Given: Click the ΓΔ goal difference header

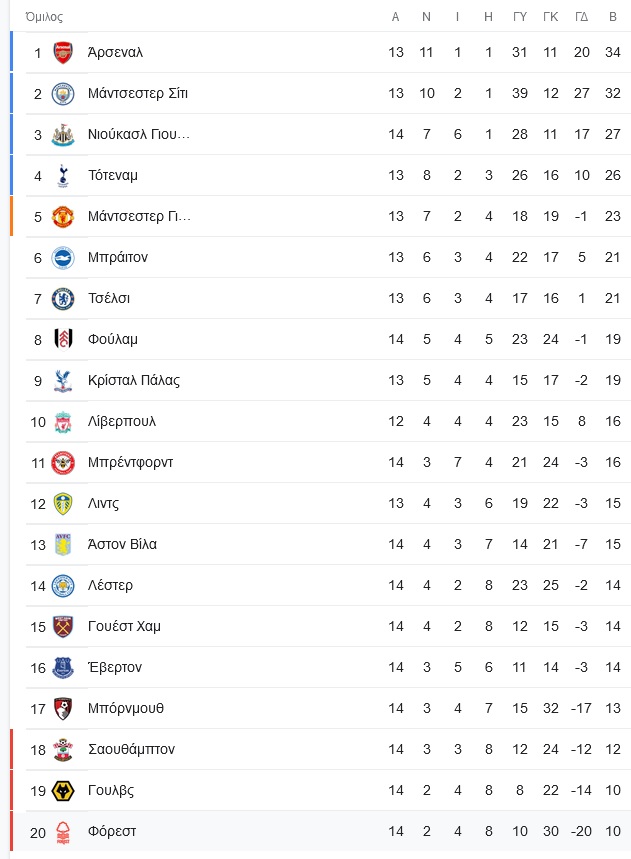Looking at the screenshot, I should [582, 17].
